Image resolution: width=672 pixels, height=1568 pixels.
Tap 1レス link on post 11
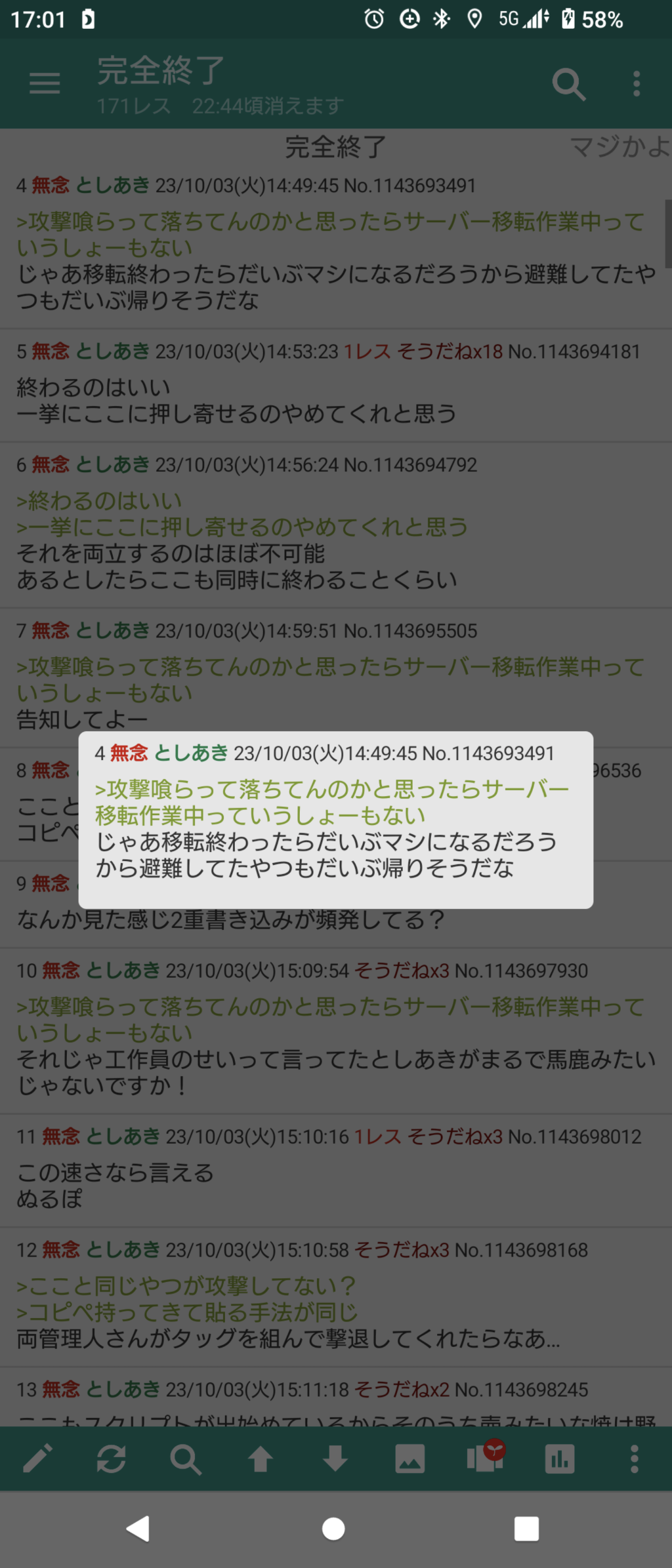[378, 1136]
